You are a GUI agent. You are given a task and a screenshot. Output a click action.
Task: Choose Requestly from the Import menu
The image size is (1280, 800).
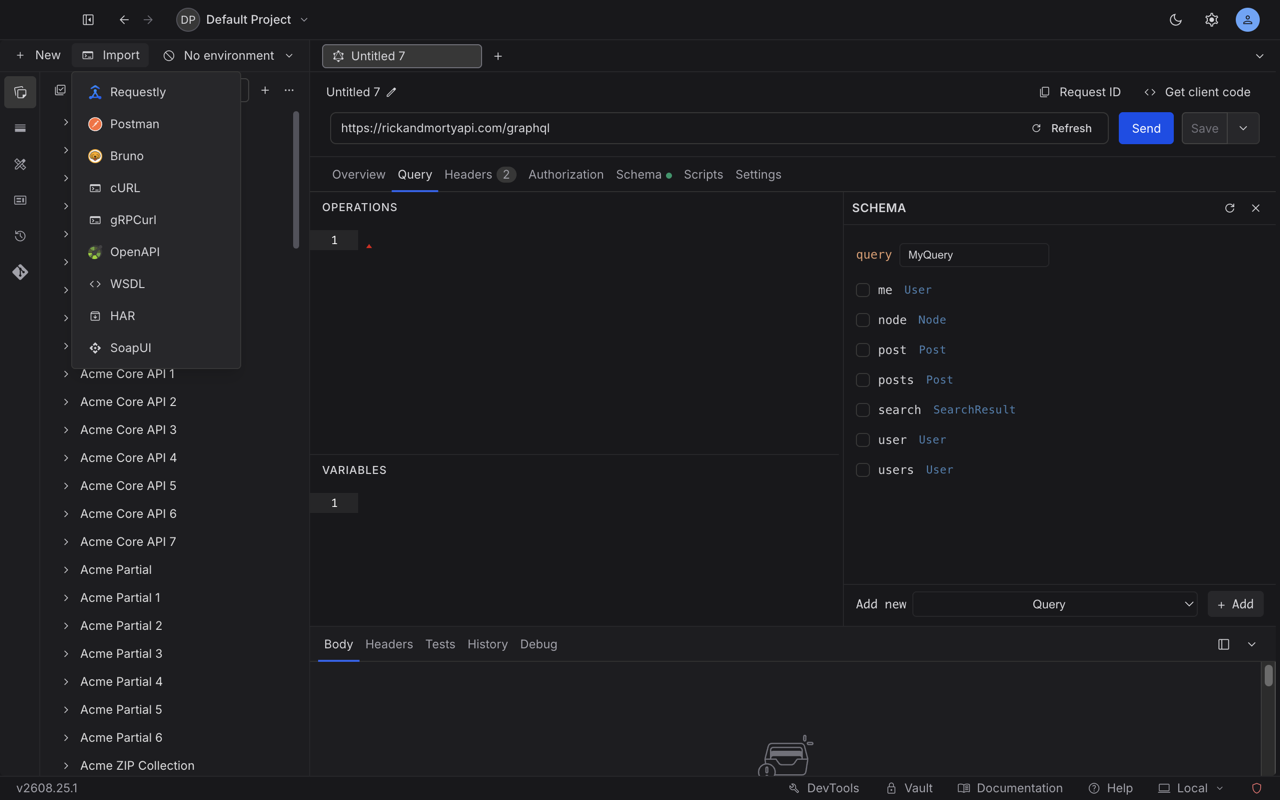pos(156,92)
